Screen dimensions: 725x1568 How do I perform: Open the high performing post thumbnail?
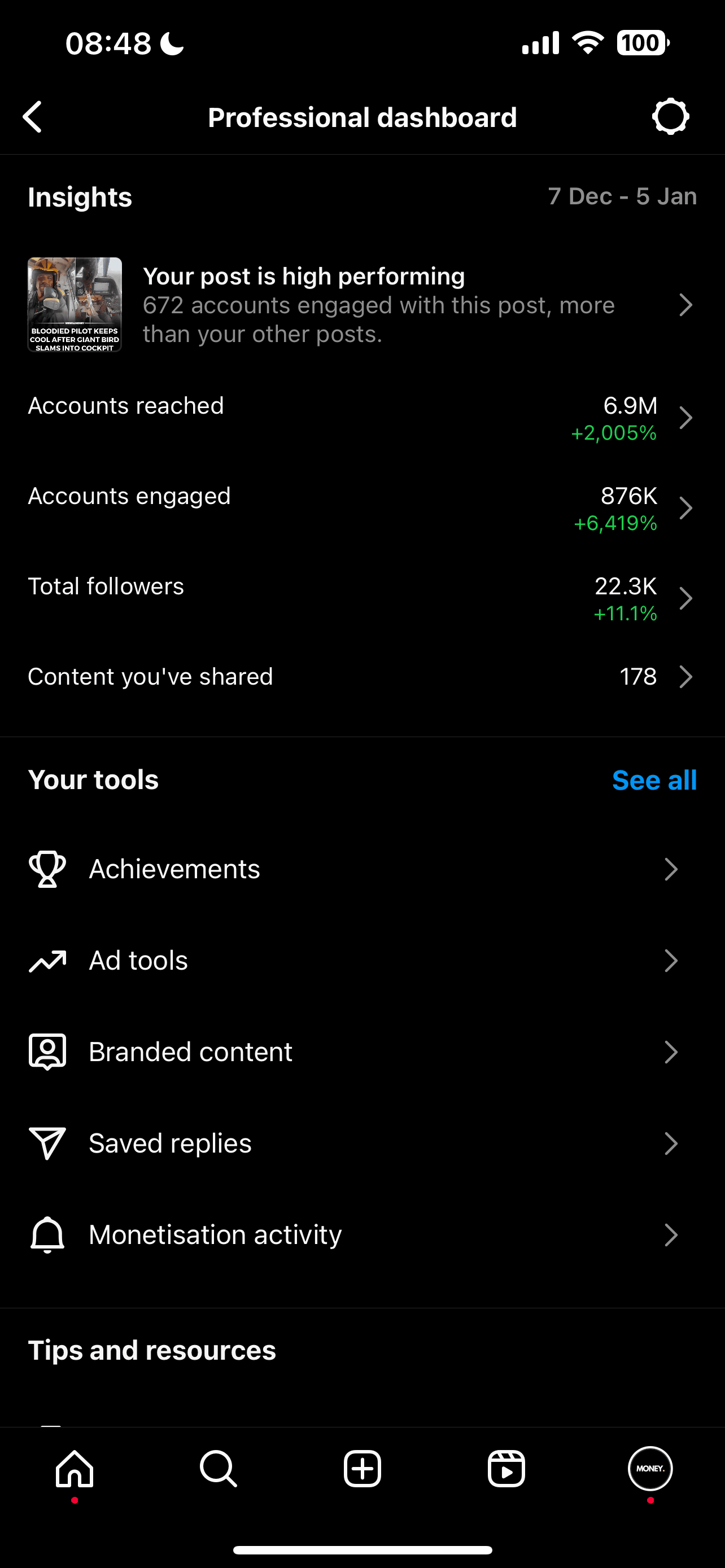pyautogui.click(x=75, y=304)
